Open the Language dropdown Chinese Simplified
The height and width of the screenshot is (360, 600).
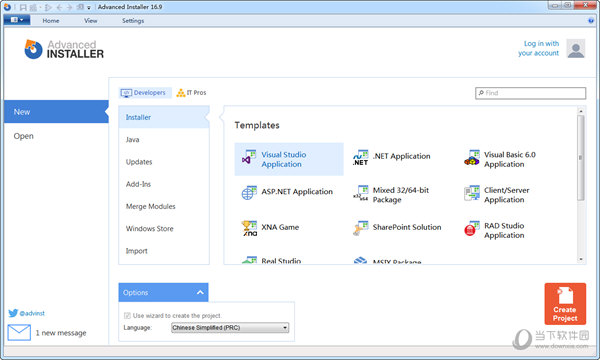click(x=230, y=328)
